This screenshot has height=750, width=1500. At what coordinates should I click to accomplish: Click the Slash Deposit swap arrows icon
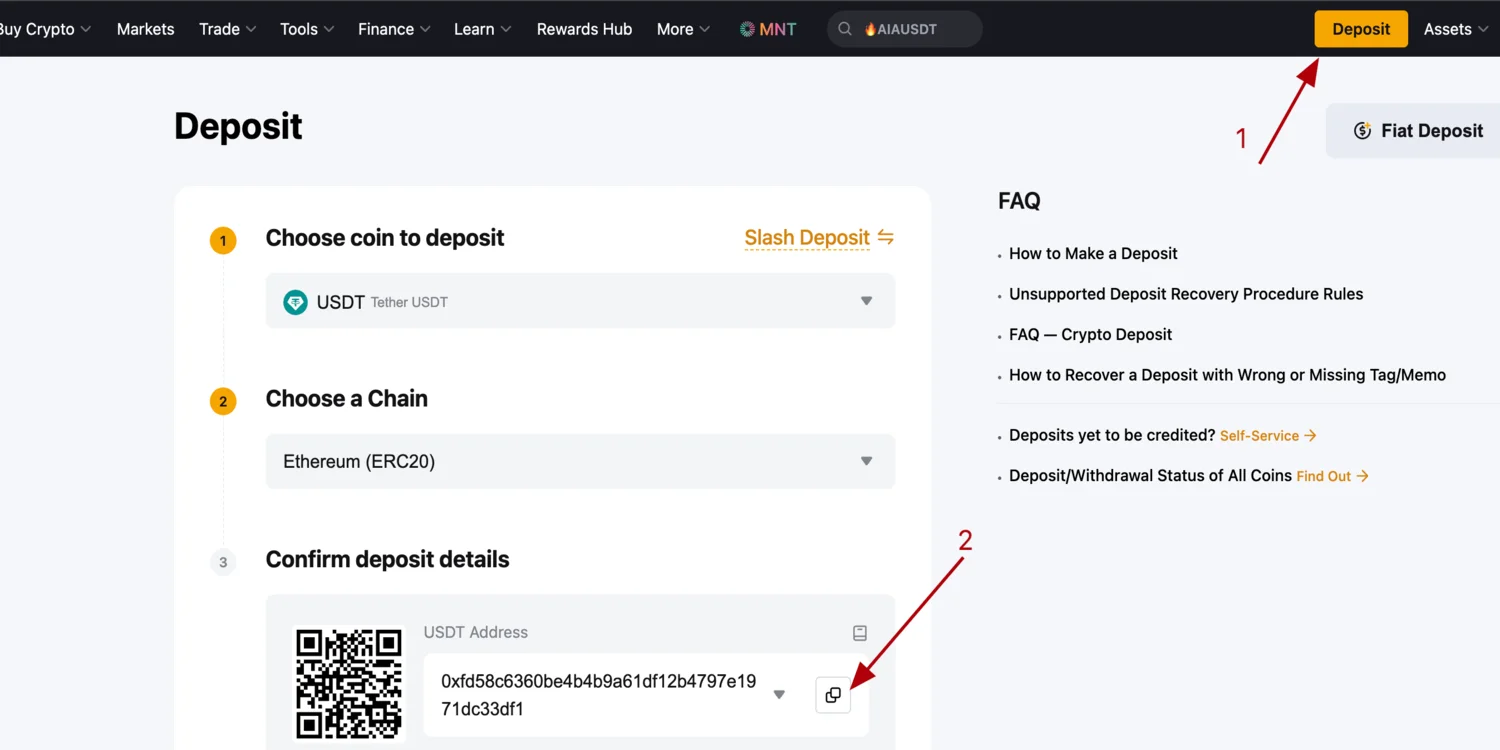coord(885,237)
